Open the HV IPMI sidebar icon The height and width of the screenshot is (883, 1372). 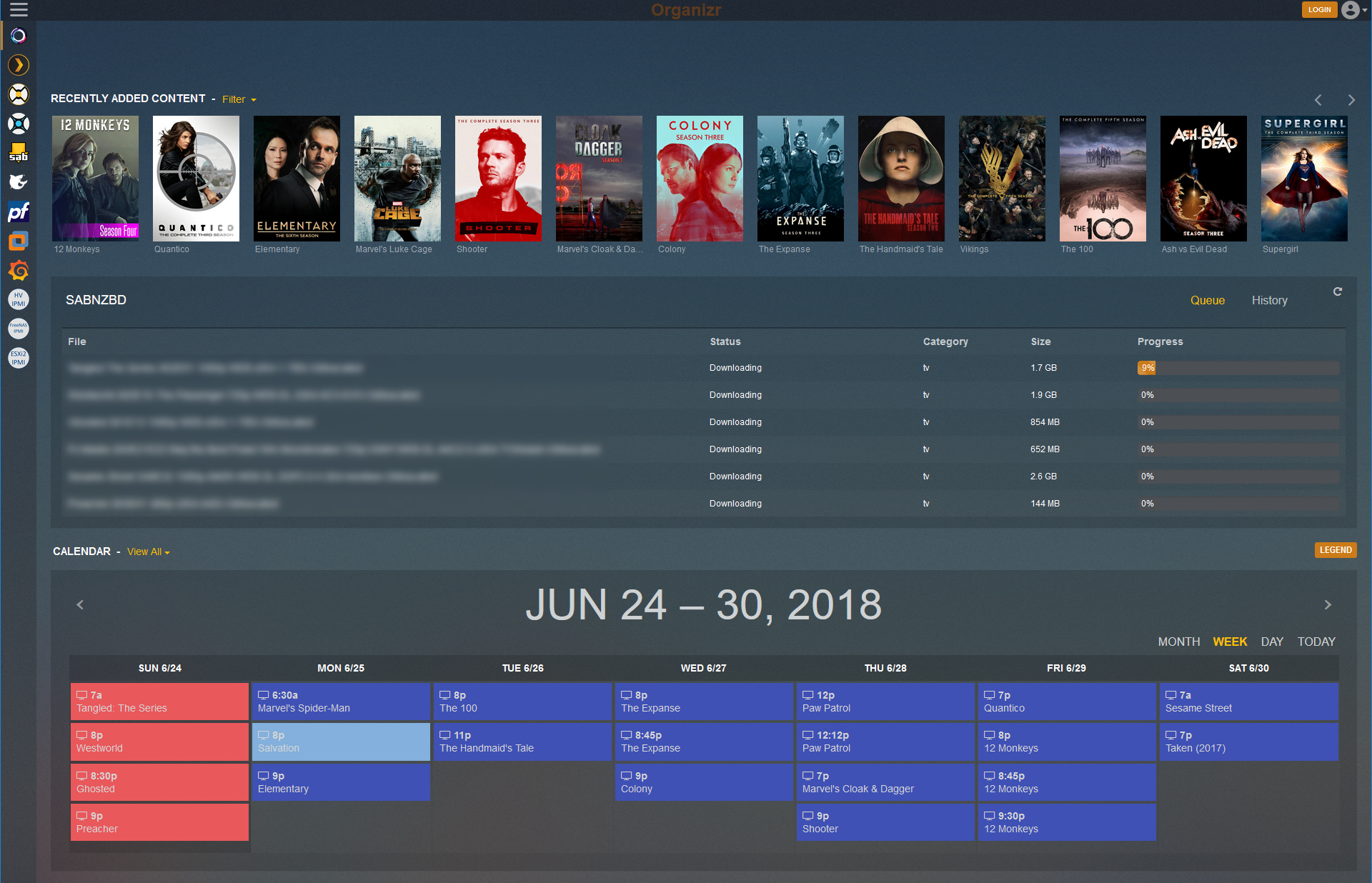coord(19,299)
